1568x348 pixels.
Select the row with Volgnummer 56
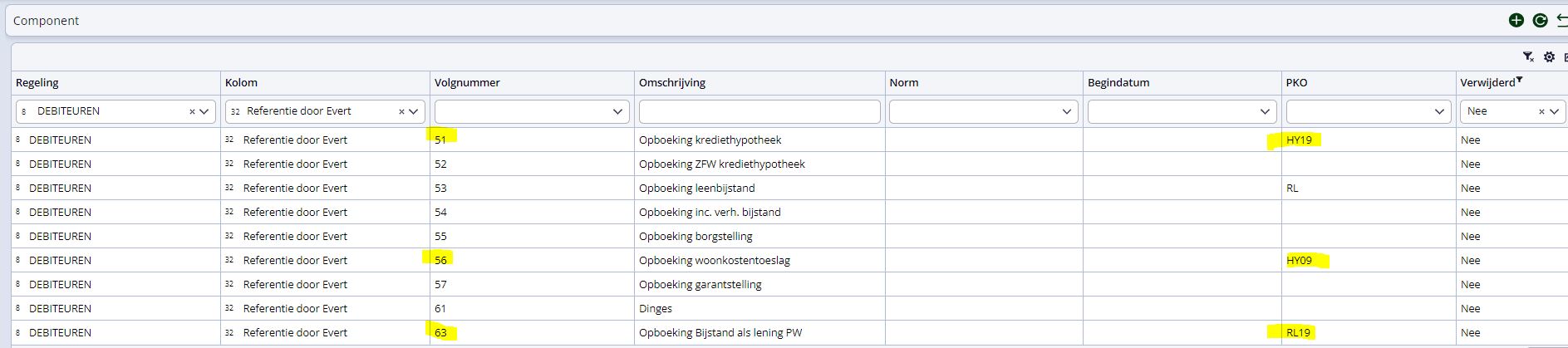tap(440, 260)
